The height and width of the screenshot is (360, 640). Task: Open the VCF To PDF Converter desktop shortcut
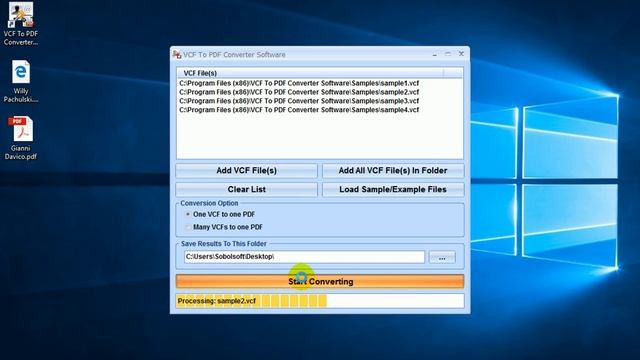point(20,24)
